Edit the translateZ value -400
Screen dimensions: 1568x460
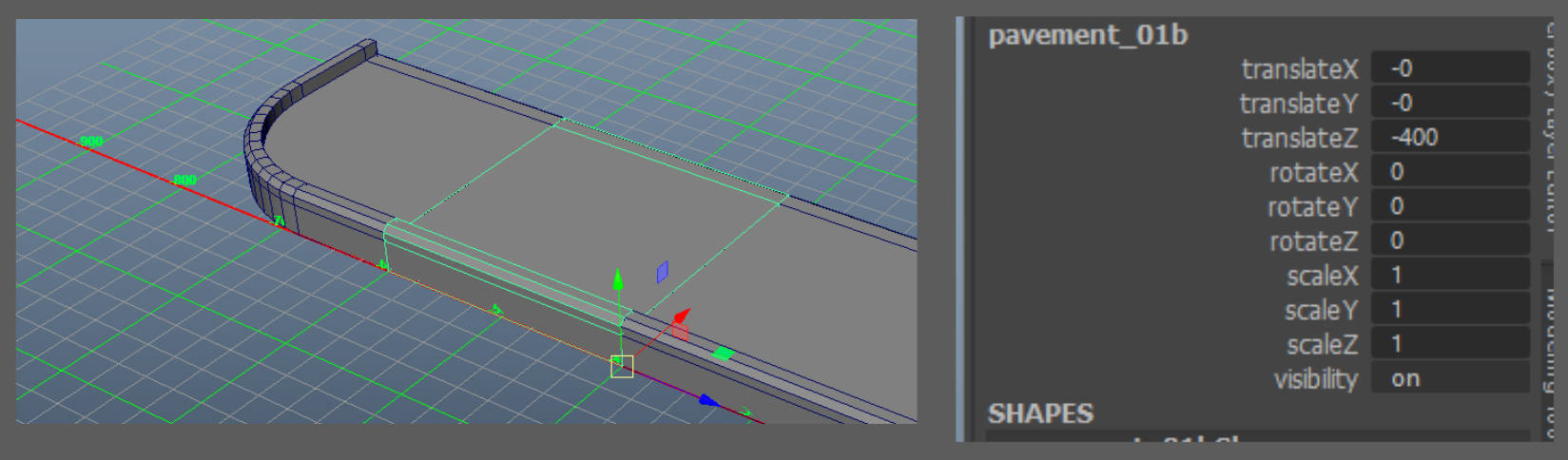click(x=1449, y=137)
